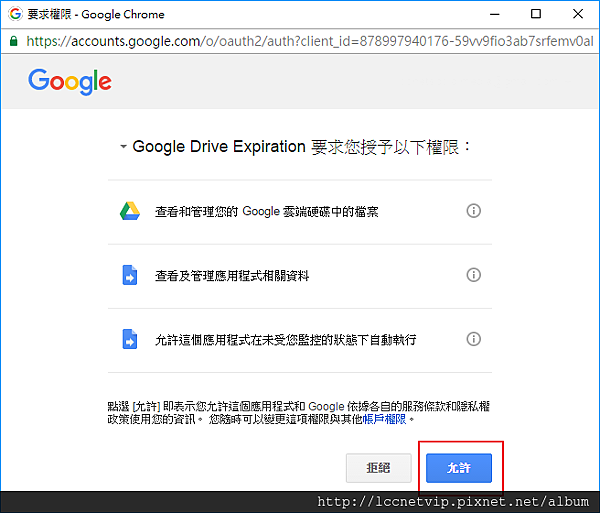
Task: Close the 要求權限 popup window
Action: coord(580,14)
